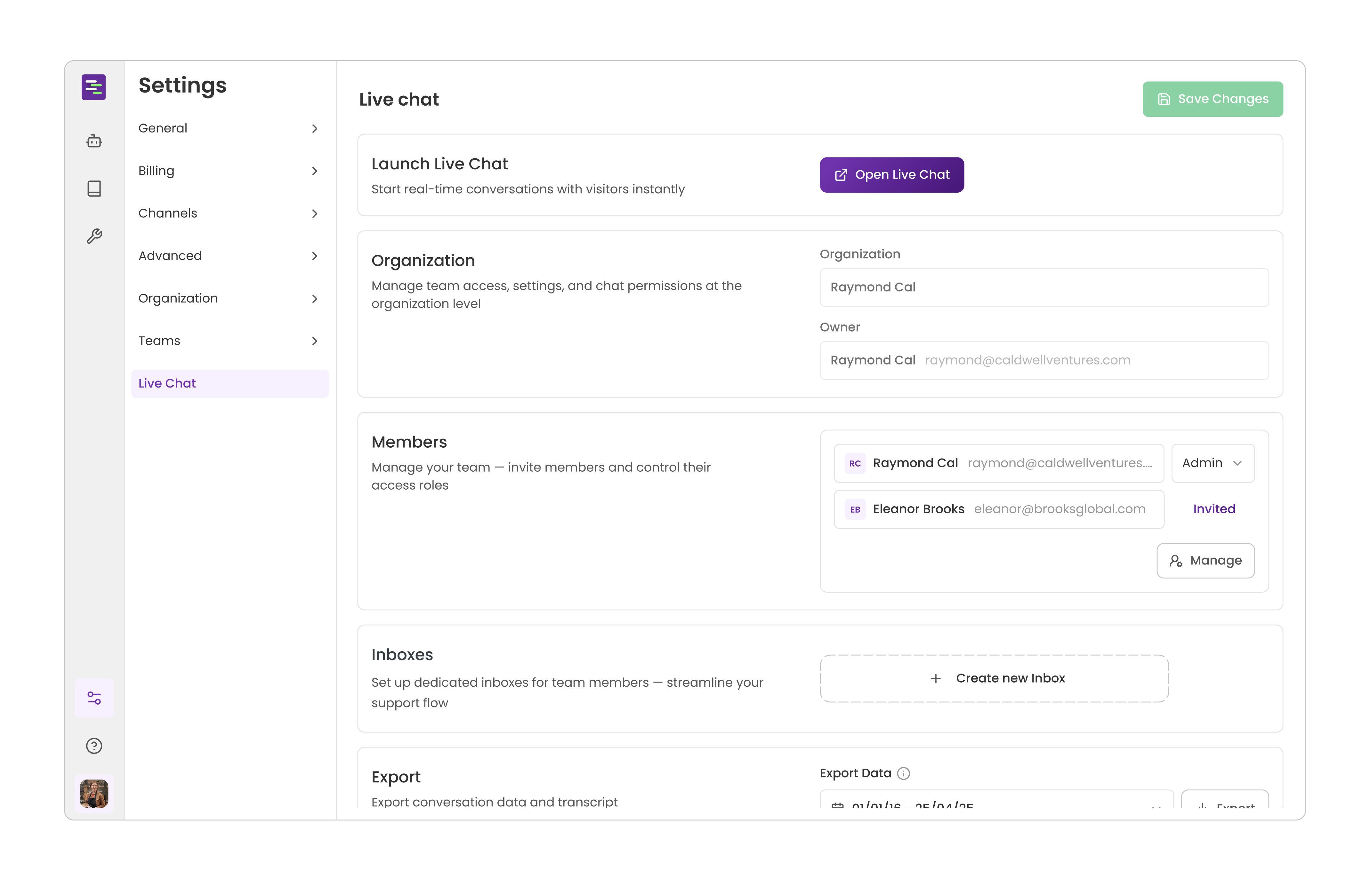Open the knowledge book icon
Viewport: 1370px width, 896px height.
coord(94,188)
